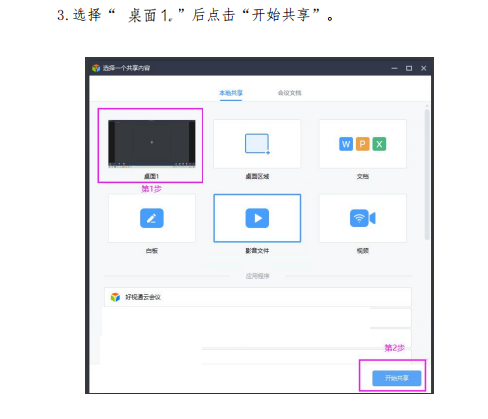This screenshot has width=488, height=419.
Task: Select the 影音文件 play icon
Action: tap(257, 218)
